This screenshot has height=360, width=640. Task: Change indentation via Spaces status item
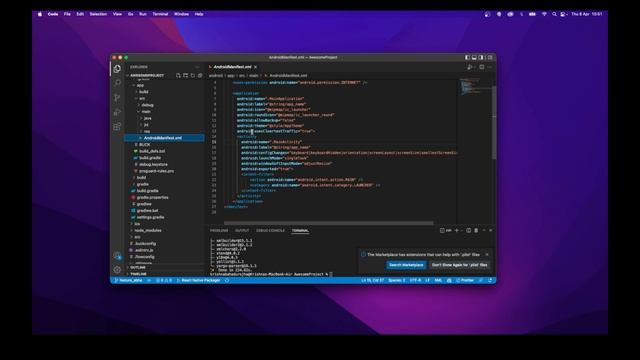(x=396, y=280)
